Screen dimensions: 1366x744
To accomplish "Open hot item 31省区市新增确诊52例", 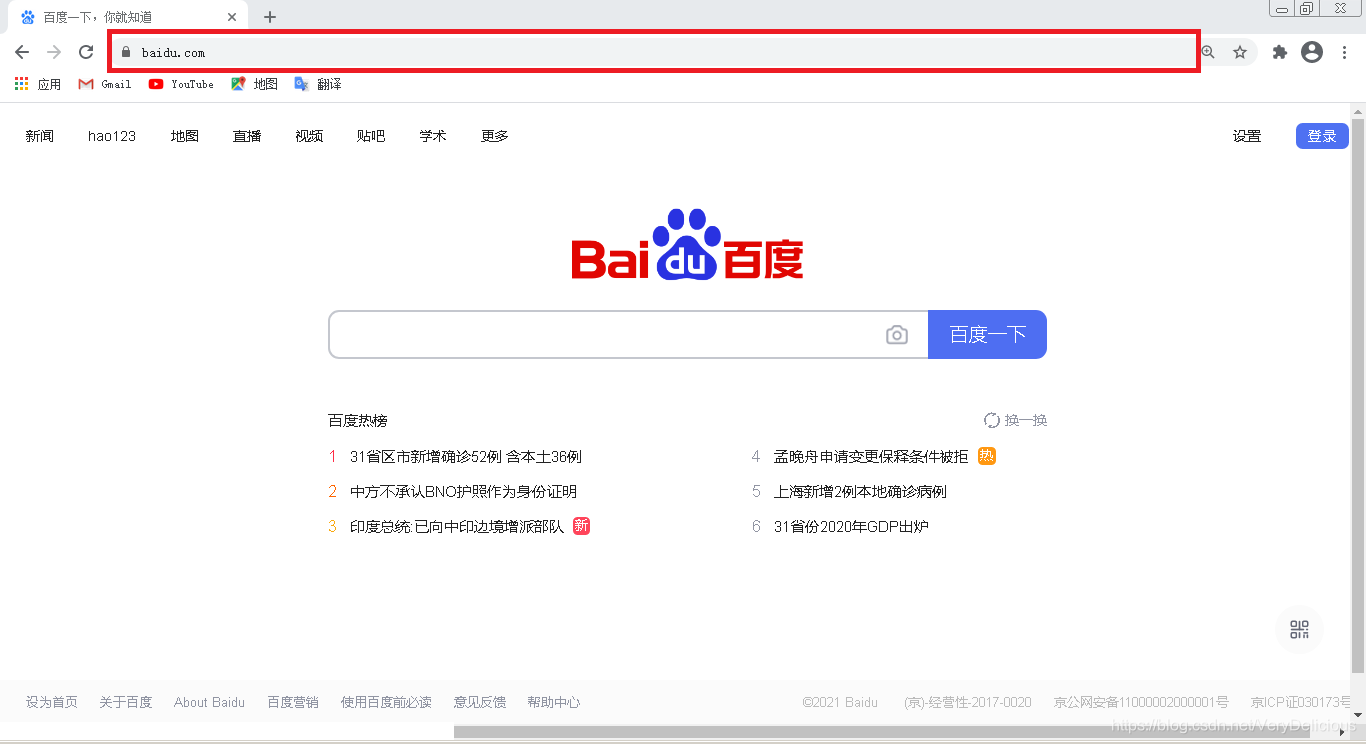I will (x=466, y=456).
